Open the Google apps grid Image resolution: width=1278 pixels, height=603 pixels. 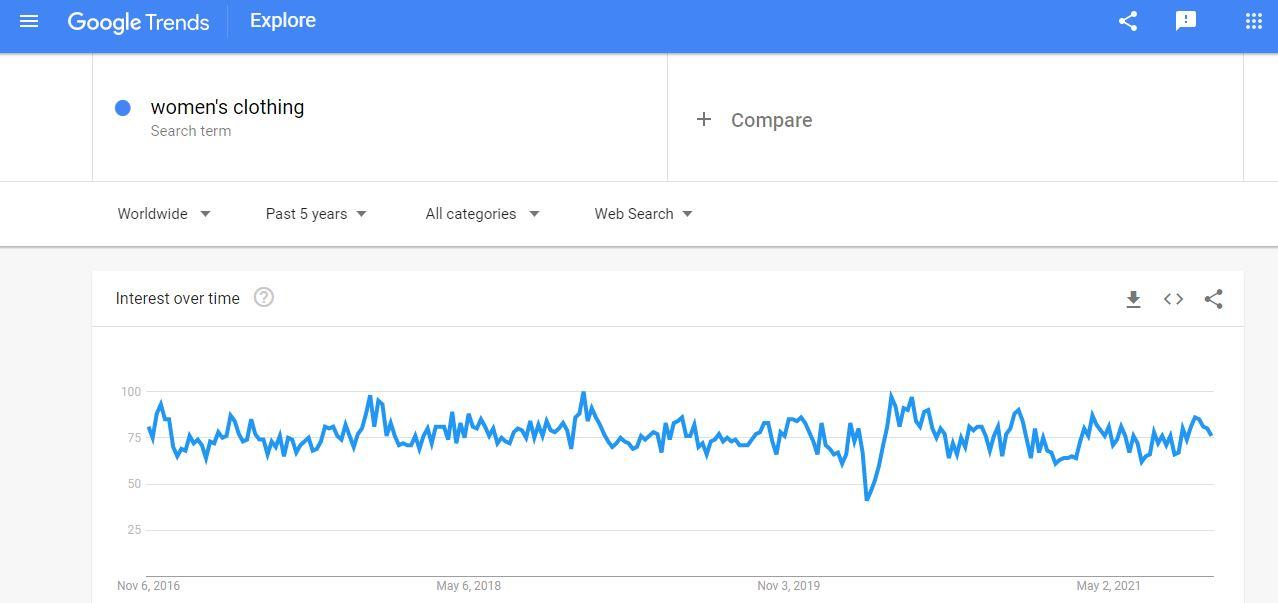[1253, 21]
